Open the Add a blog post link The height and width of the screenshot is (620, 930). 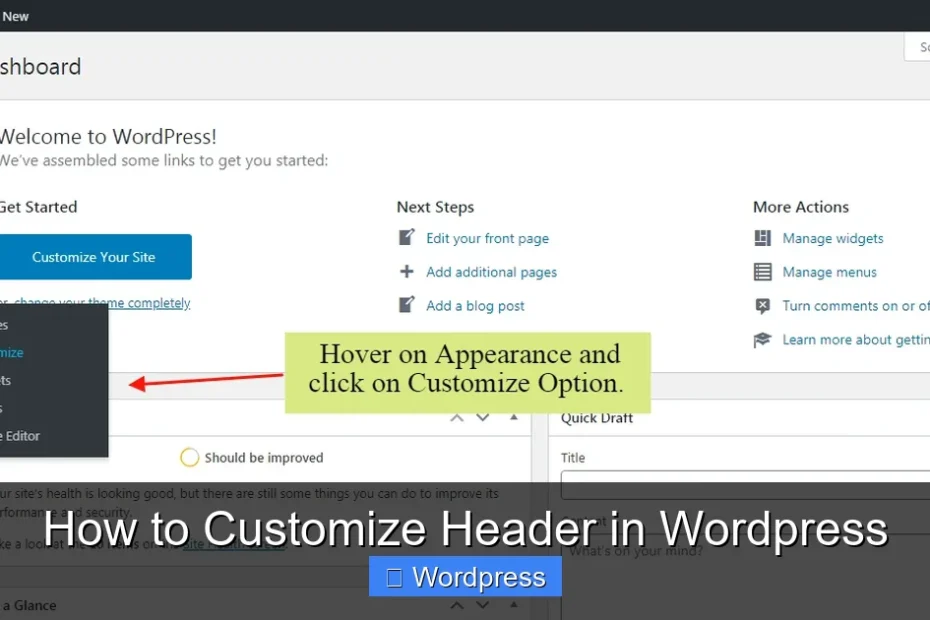tap(475, 306)
